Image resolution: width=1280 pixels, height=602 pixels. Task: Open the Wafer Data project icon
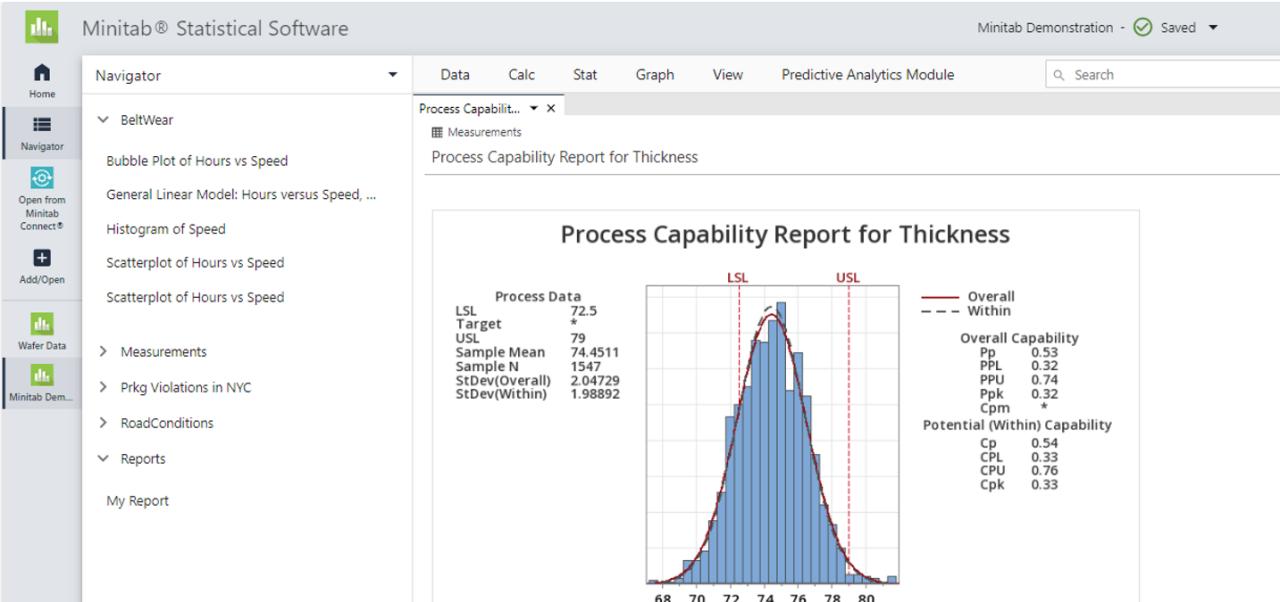[x=41, y=324]
